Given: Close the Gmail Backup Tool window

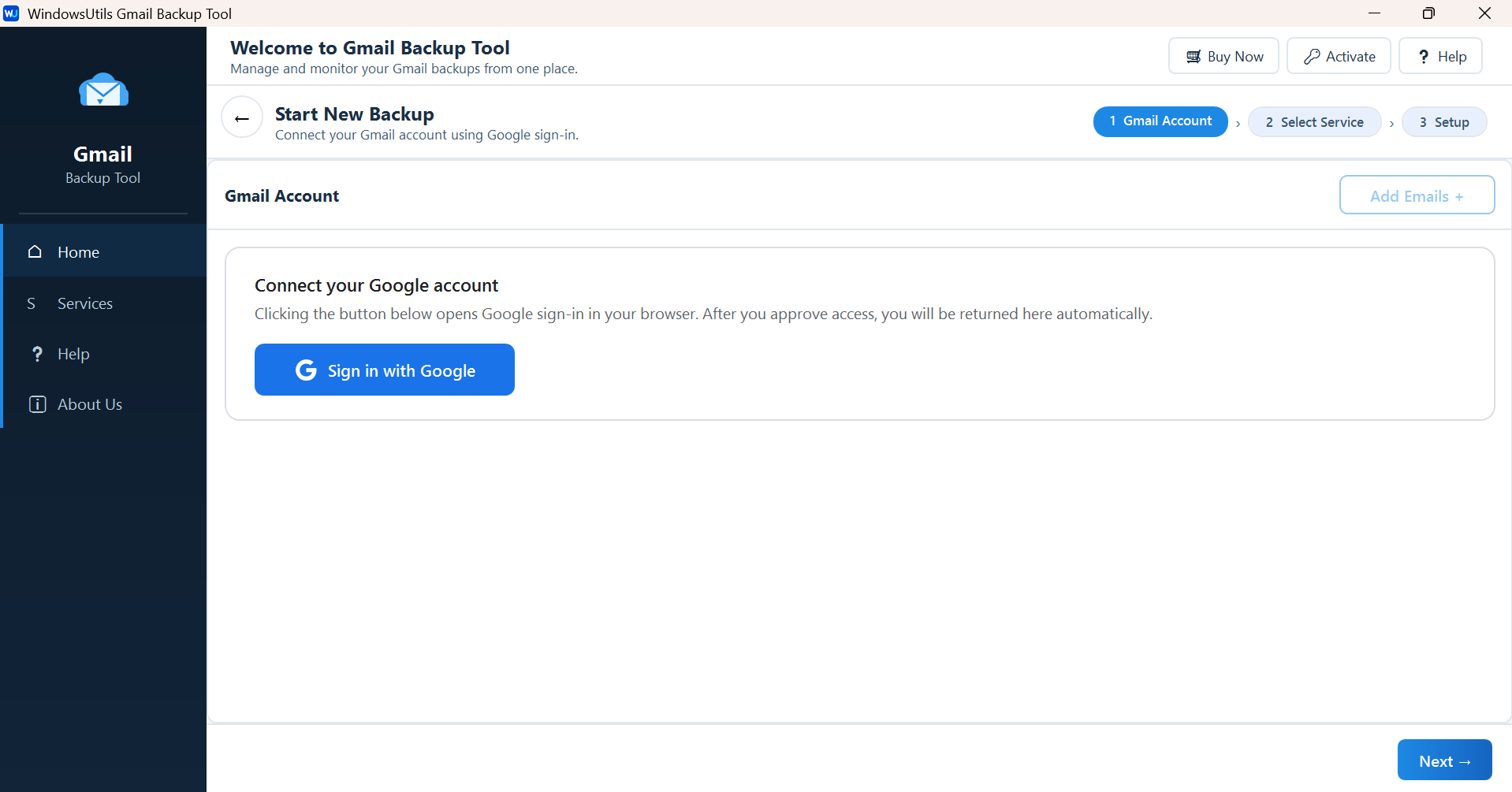Looking at the screenshot, I should click(1484, 13).
